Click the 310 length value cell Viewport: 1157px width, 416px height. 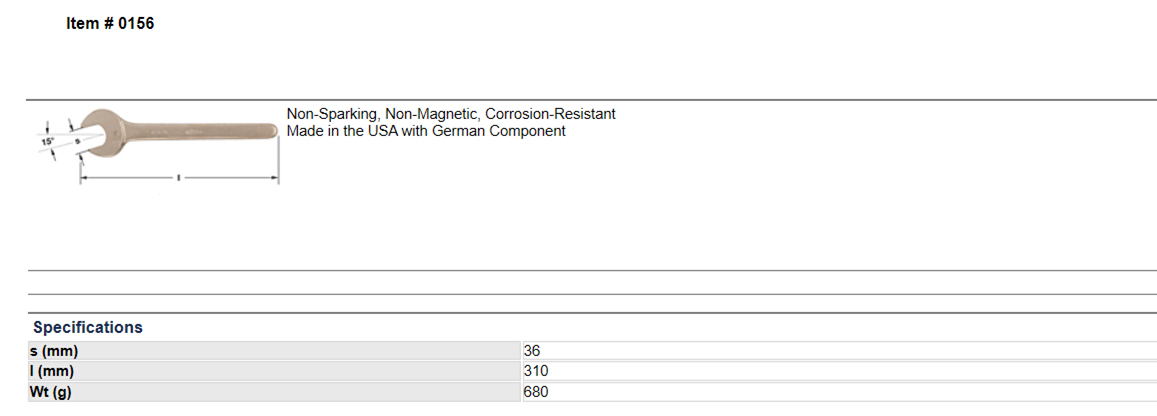[536, 371]
